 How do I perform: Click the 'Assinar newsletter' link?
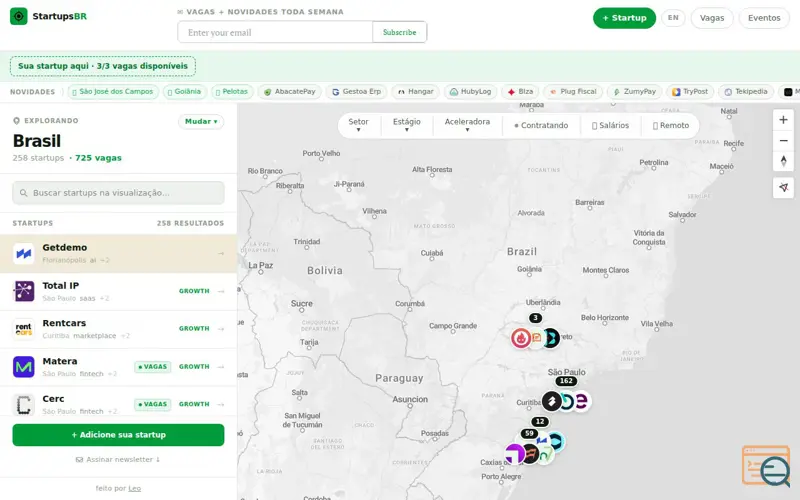(118, 460)
